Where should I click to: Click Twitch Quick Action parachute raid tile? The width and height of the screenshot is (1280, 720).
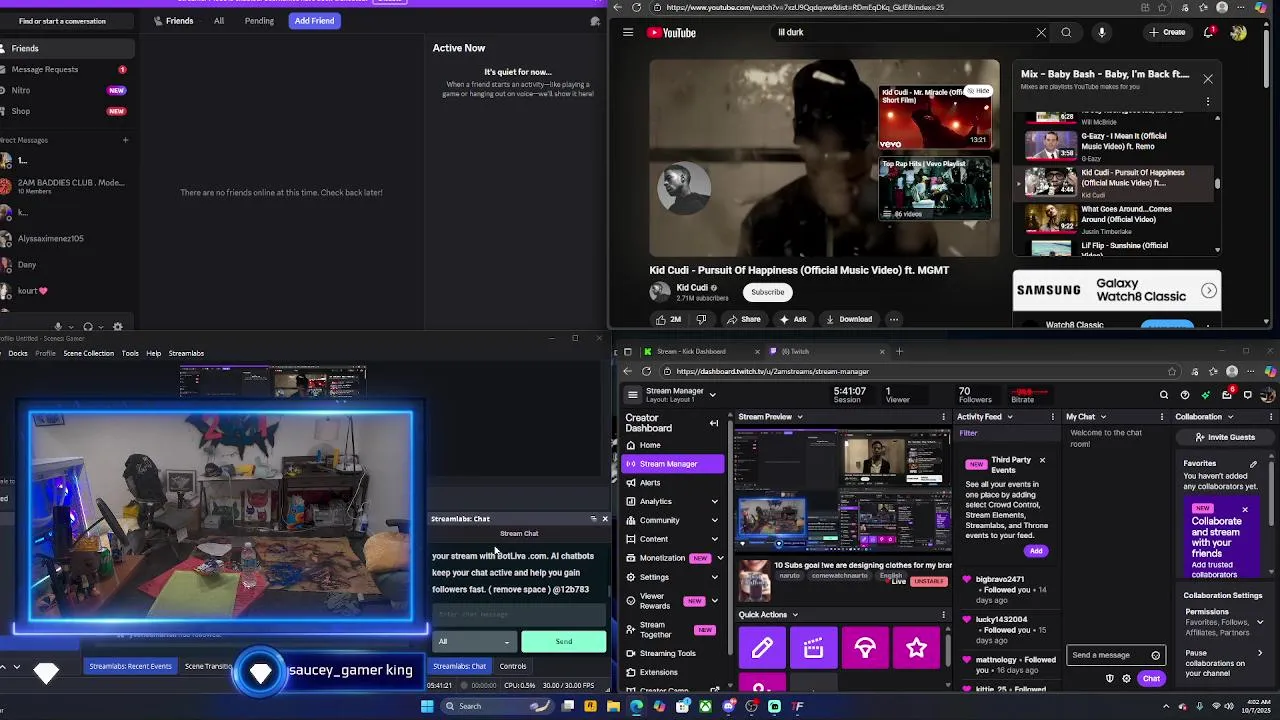(x=865, y=648)
